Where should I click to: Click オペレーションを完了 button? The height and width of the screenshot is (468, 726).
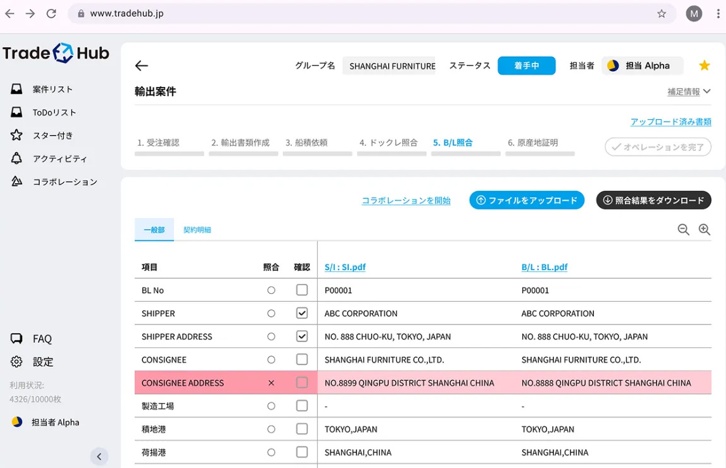click(x=658, y=147)
